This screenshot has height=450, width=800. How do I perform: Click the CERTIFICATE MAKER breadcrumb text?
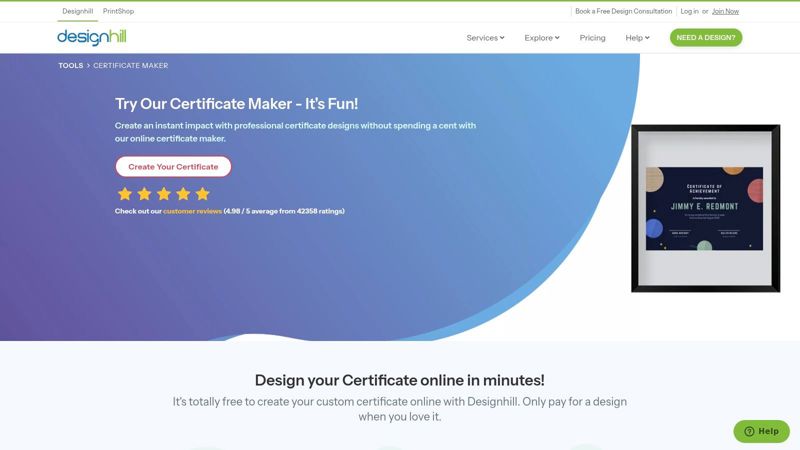pos(131,65)
